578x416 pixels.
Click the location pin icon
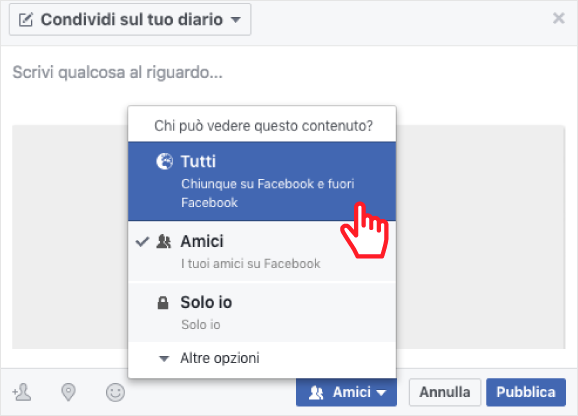tap(68, 392)
